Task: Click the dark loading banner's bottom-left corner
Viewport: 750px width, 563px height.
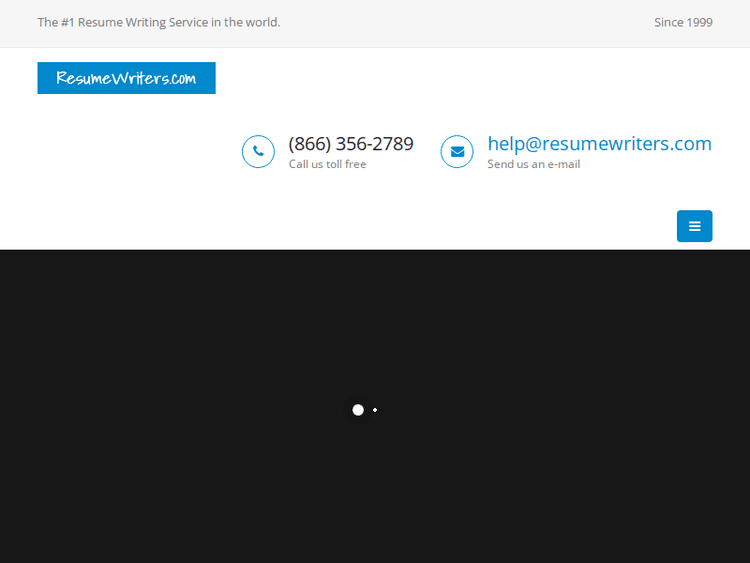Action: click(8, 552)
